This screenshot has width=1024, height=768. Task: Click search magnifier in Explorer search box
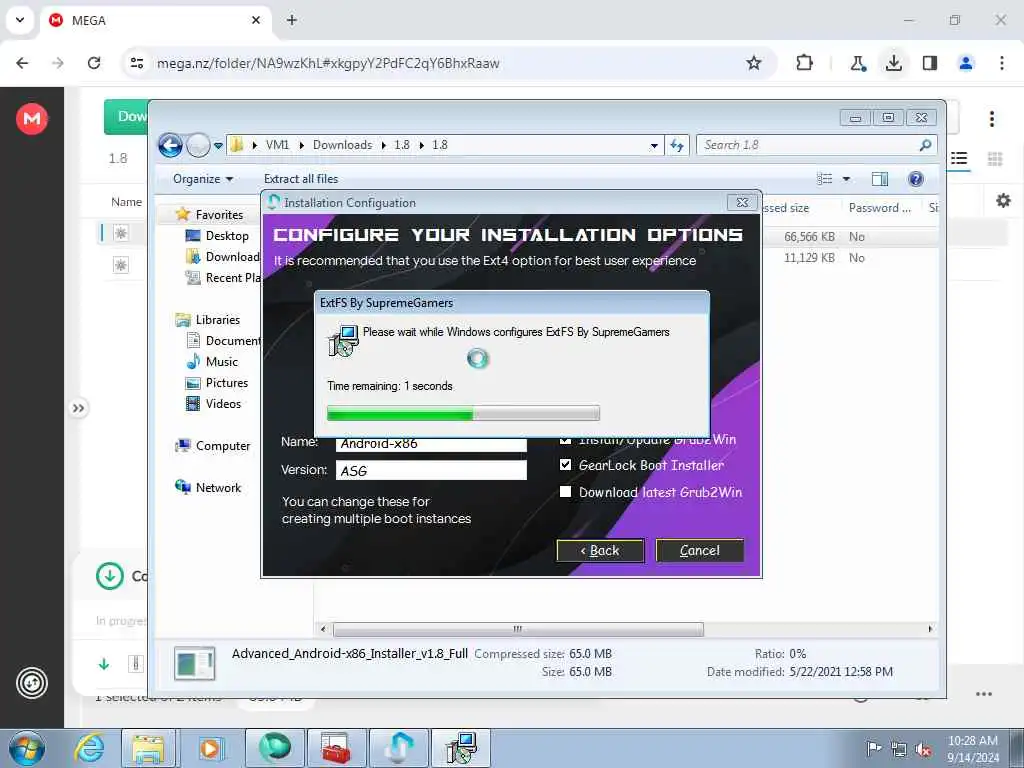pyautogui.click(x=925, y=145)
